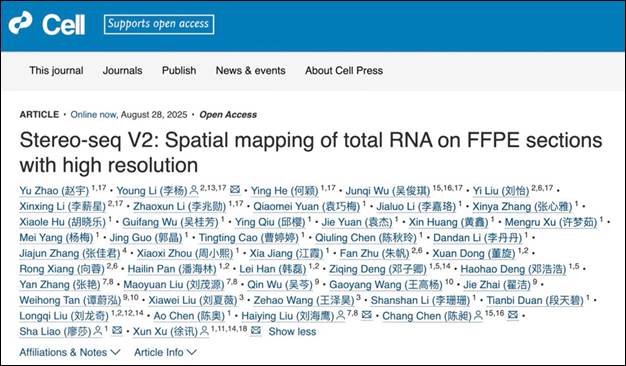Email Xun Xu via envelope icon
This screenshot has width=626, height=366.
click(256, 330)
